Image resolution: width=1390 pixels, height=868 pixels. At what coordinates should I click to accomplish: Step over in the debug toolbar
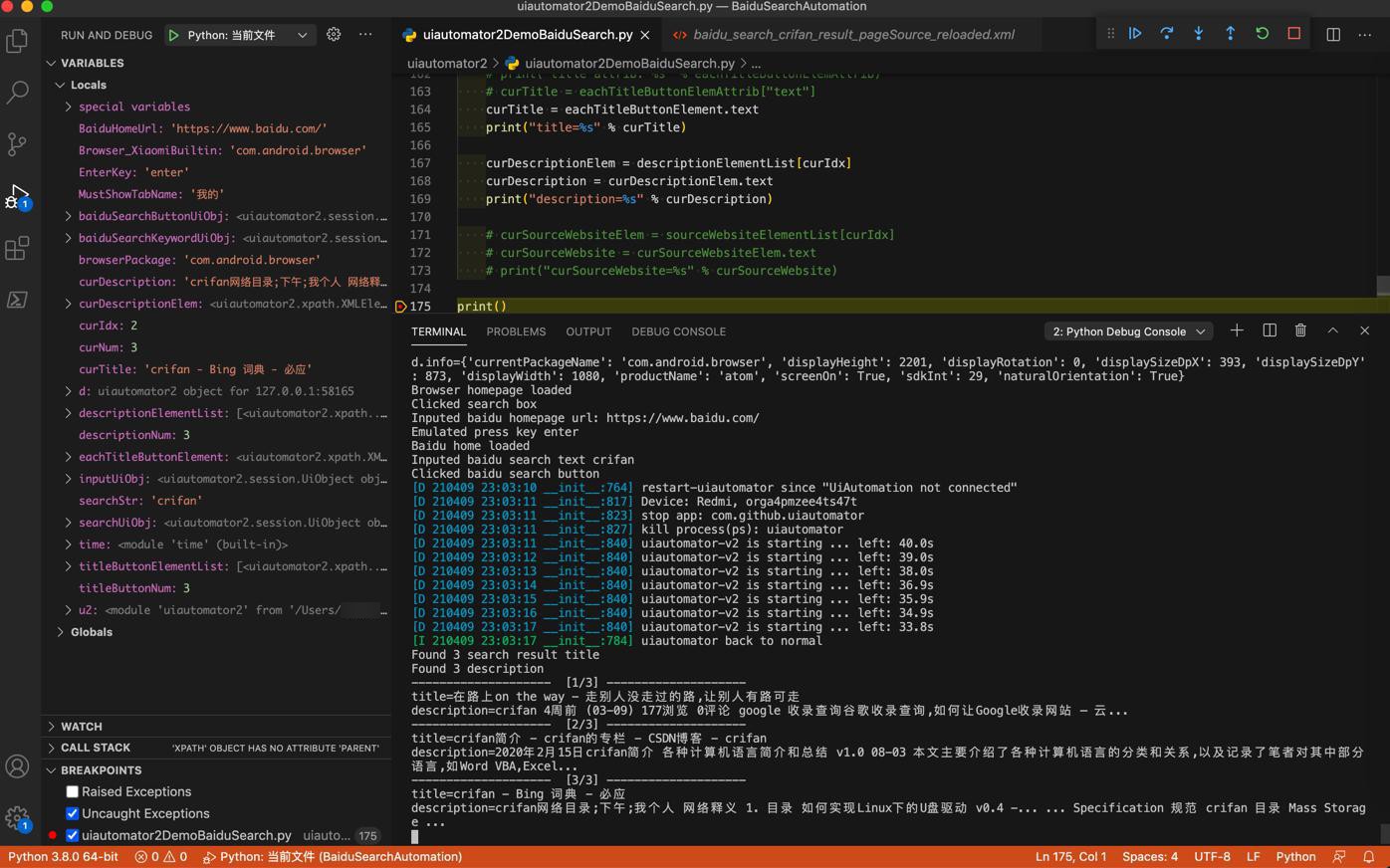[x=1167, y=34]
